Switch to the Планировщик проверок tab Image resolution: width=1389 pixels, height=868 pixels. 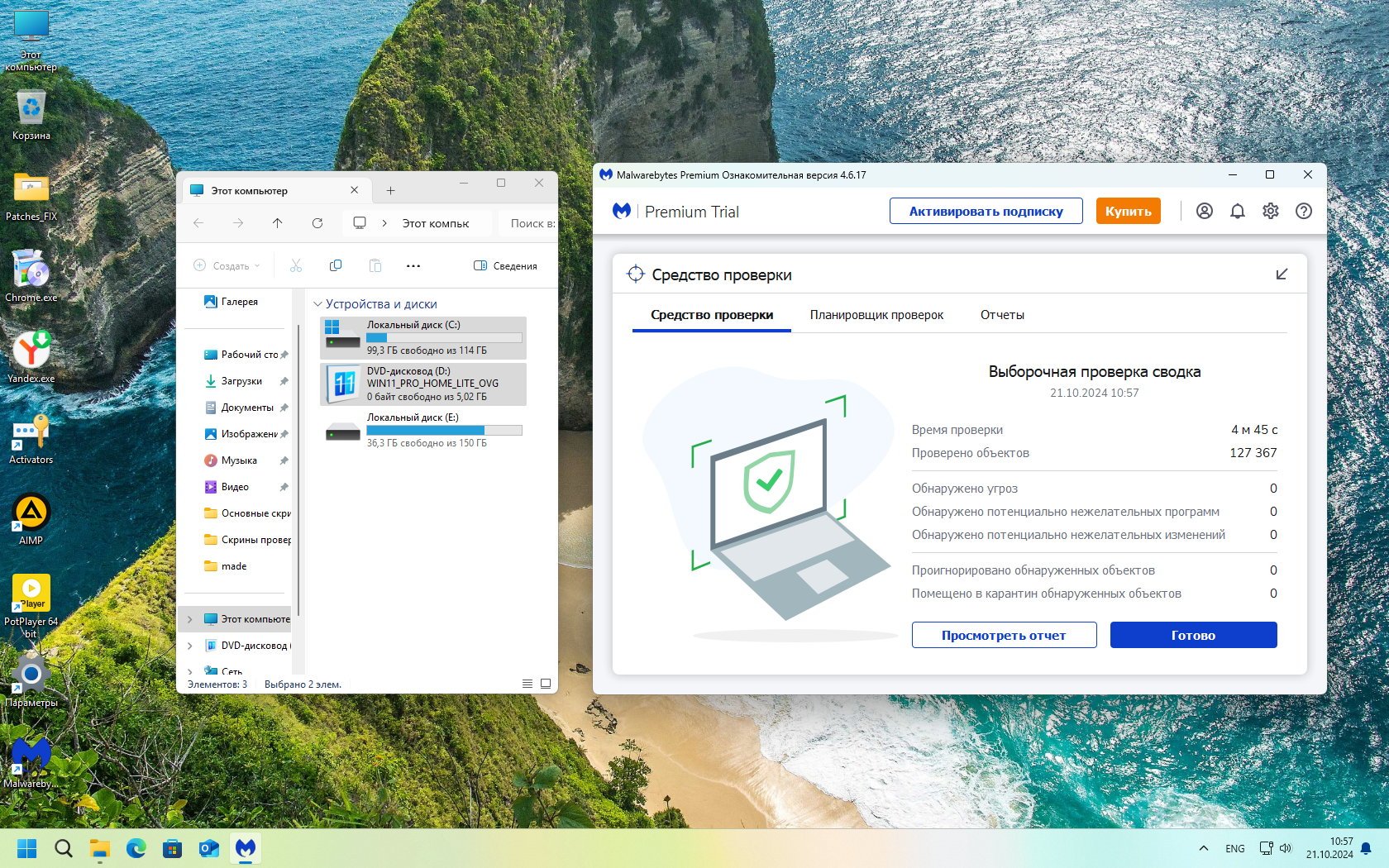tap(876, 315)
